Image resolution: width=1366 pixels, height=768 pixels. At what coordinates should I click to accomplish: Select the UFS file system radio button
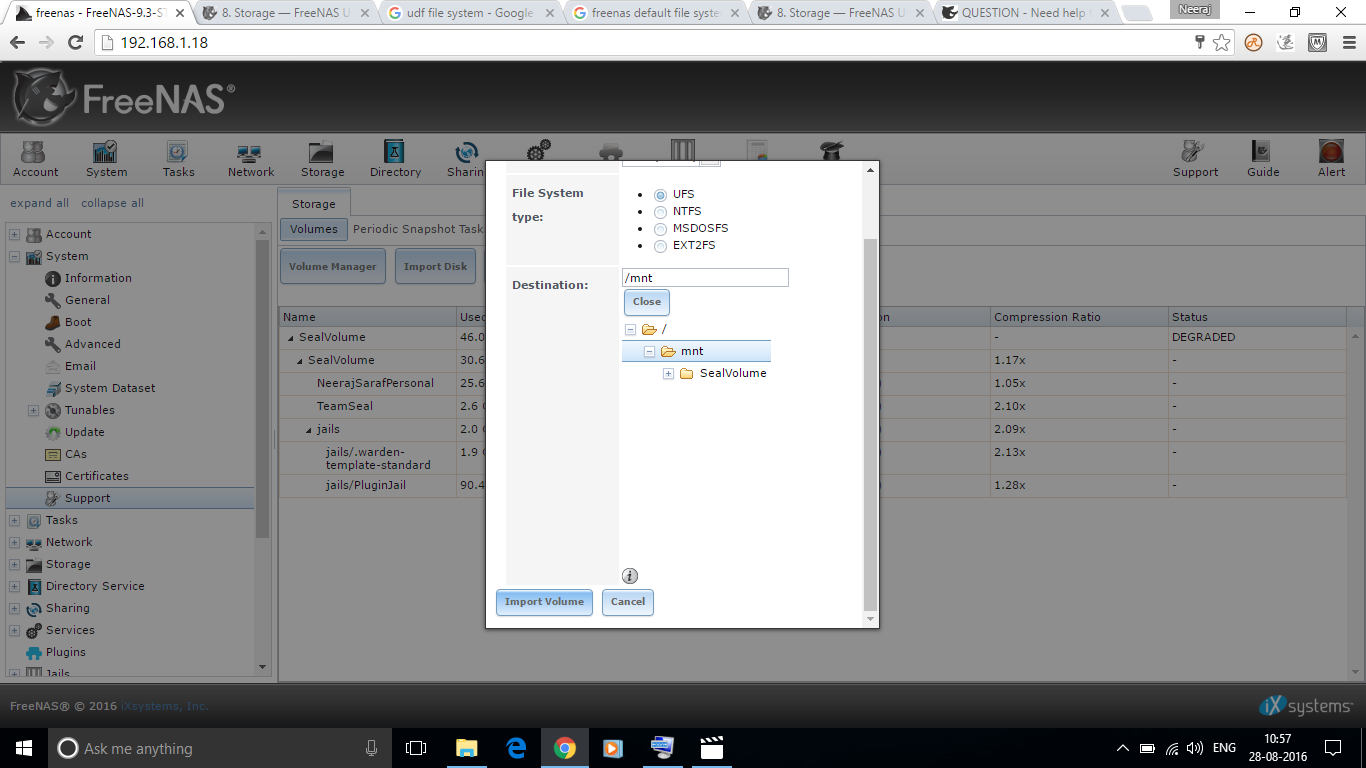point(660,195)
